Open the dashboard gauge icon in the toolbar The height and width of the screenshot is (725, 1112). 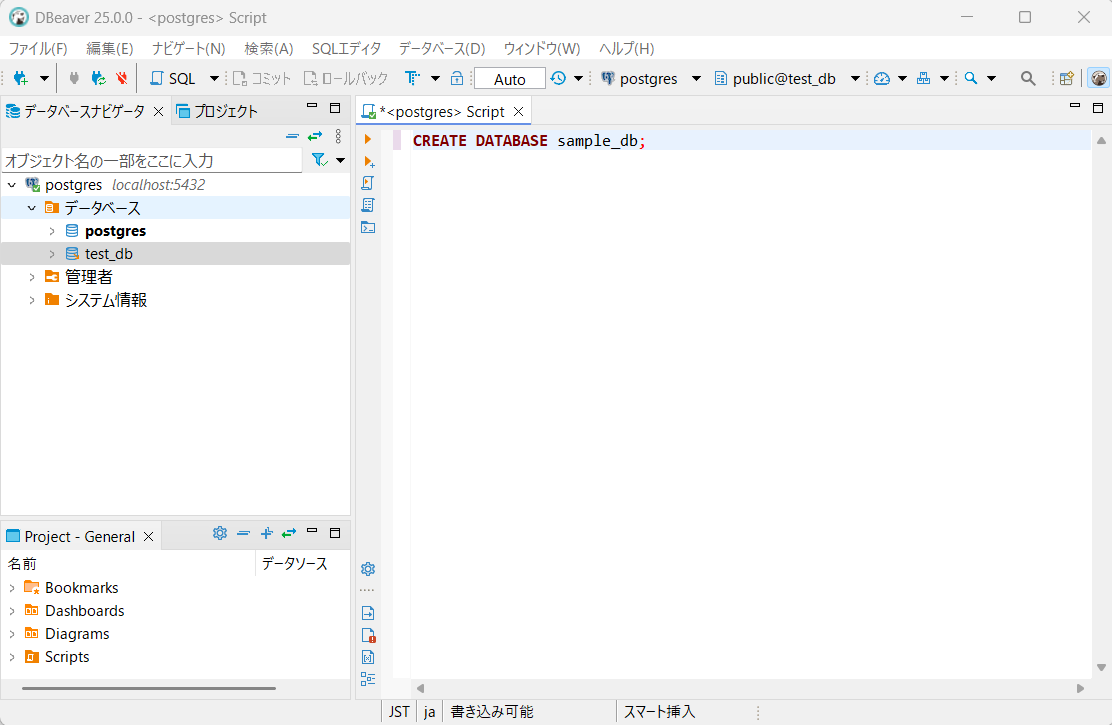[x=881, y=78]
